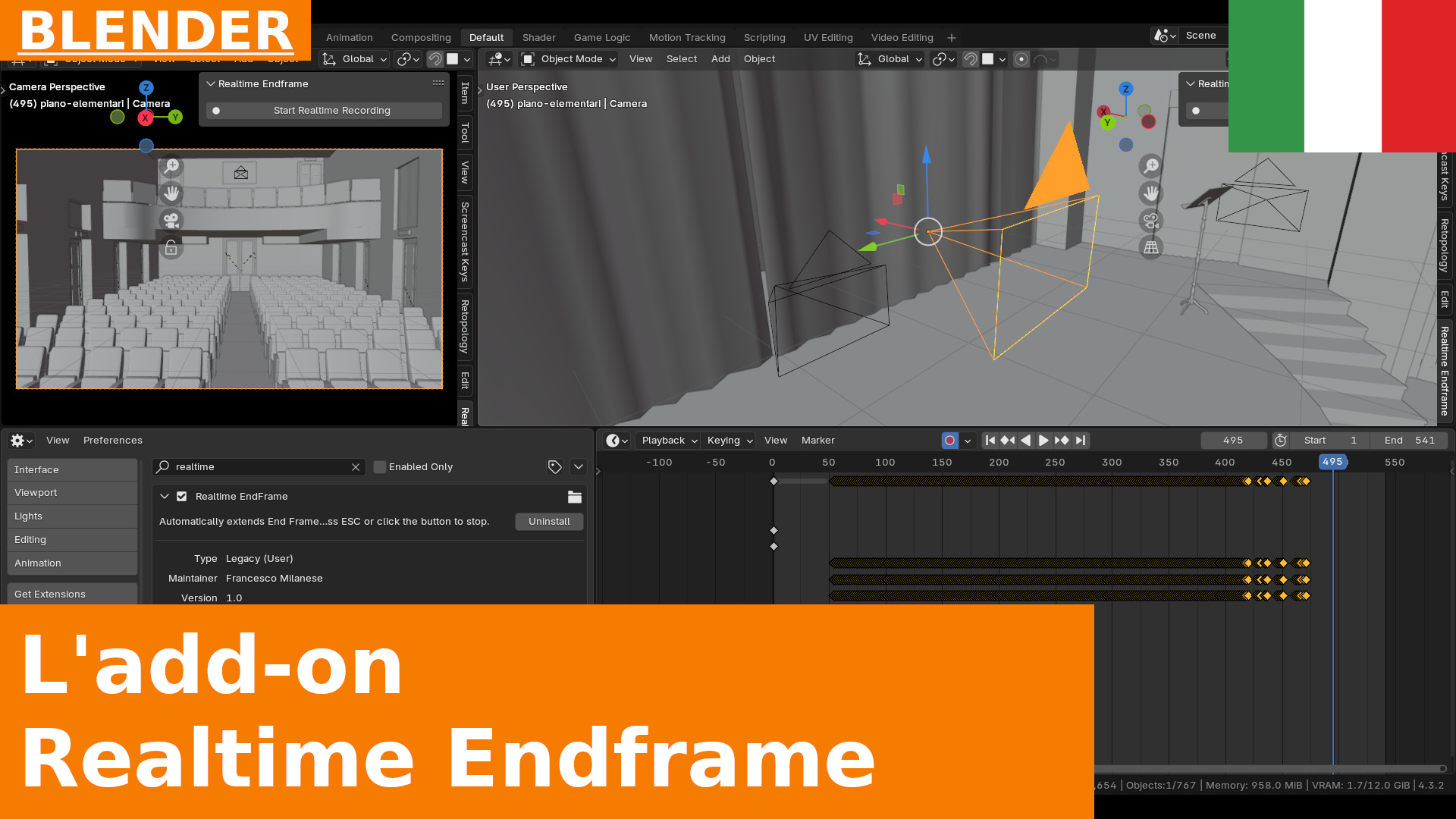Toggle auto keying record button
This screenshot has width=1456, height=819.
click(x=949, y=441)
